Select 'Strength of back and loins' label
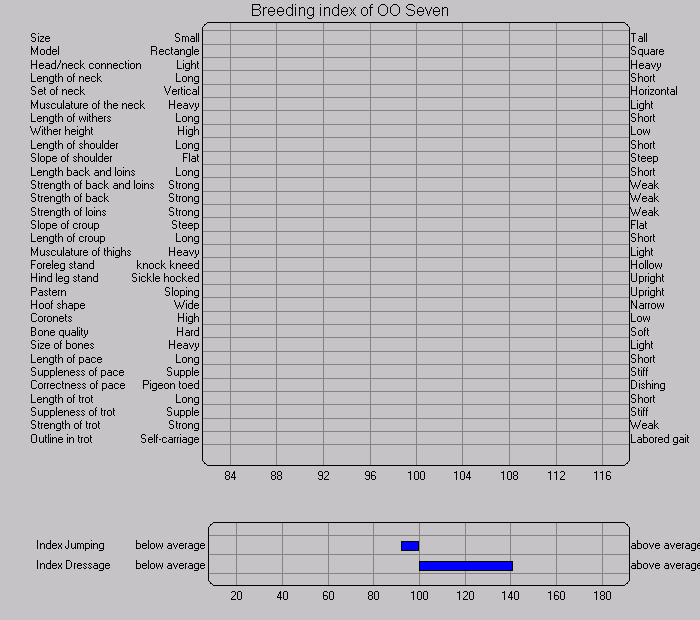Screen dimensions: 700x620 92,185
